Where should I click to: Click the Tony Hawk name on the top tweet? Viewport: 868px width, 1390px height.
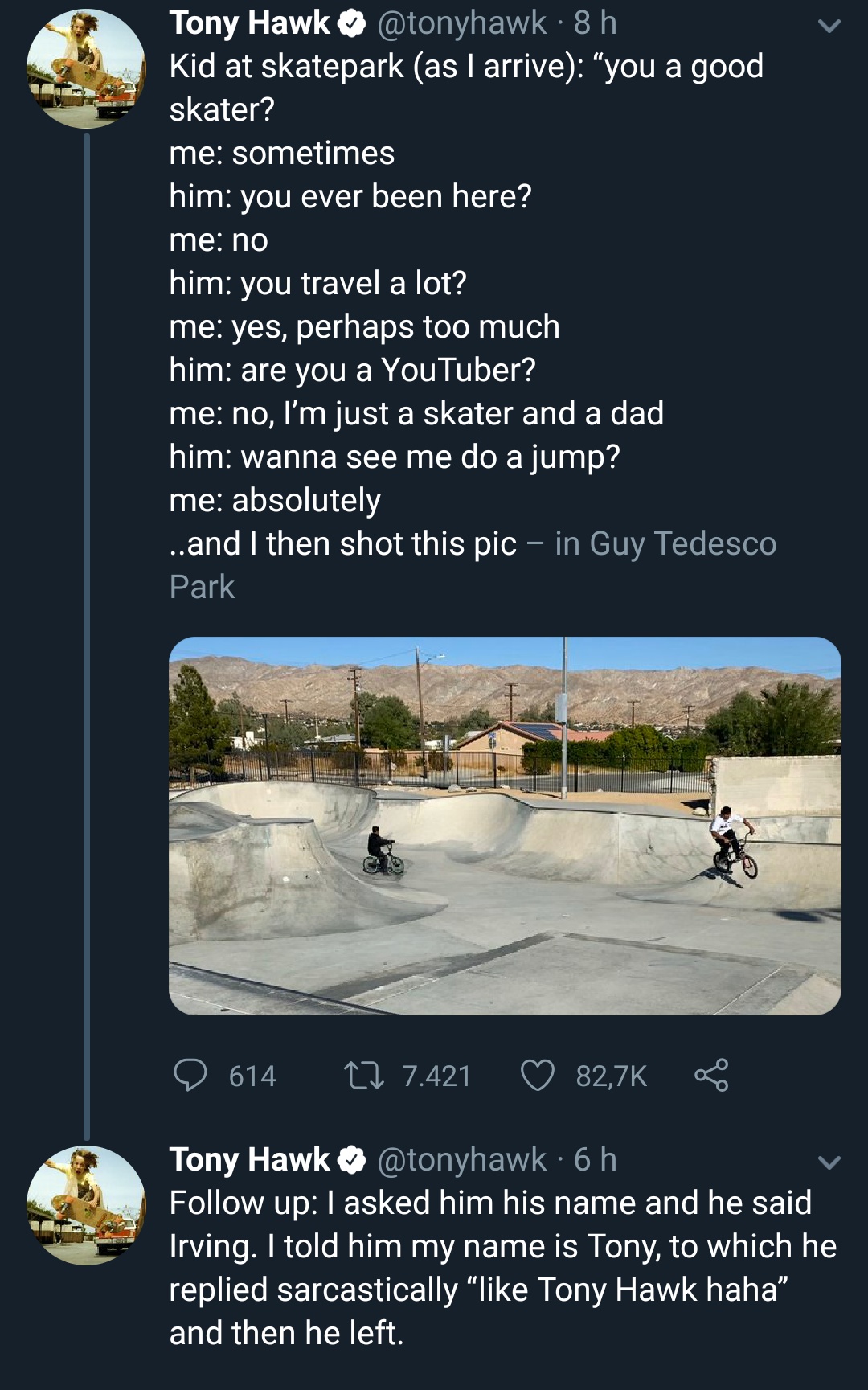[249, 23]
